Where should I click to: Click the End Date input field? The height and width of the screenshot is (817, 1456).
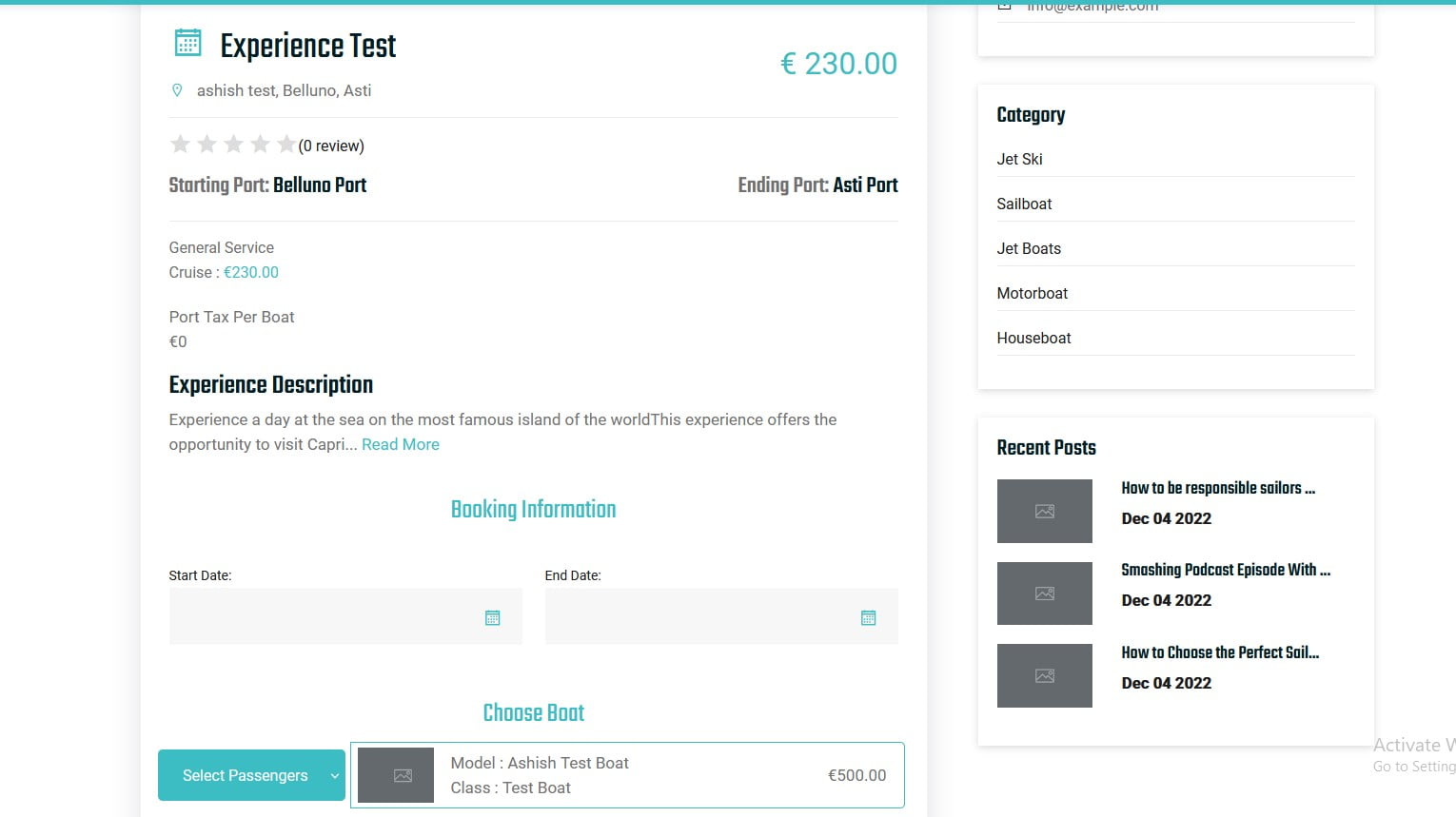tap(699, 616)
